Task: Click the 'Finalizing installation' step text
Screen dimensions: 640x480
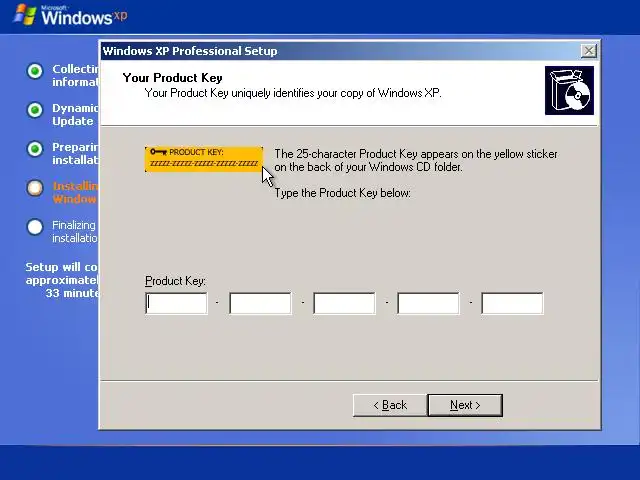Action: pos(75,232)
